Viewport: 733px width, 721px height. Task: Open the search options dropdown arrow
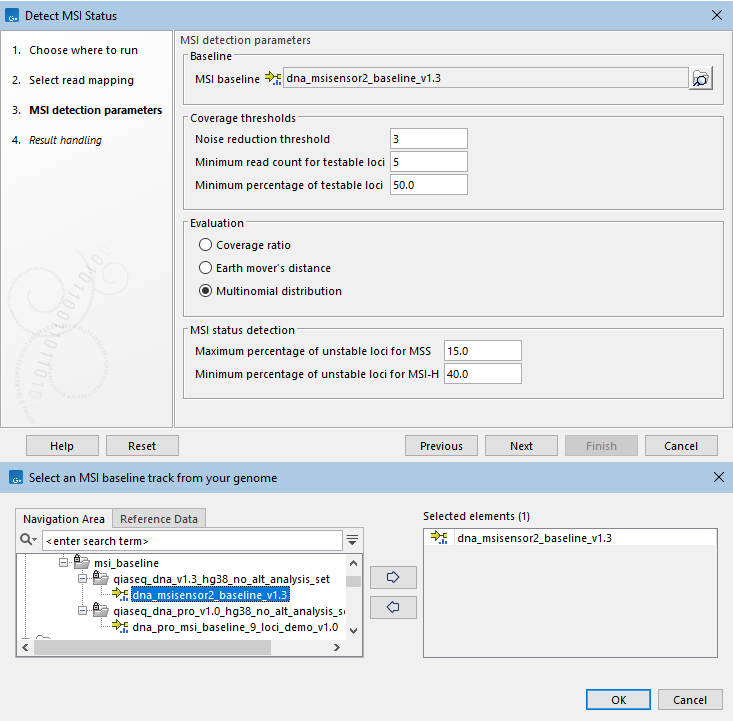(x=35, y=540)
